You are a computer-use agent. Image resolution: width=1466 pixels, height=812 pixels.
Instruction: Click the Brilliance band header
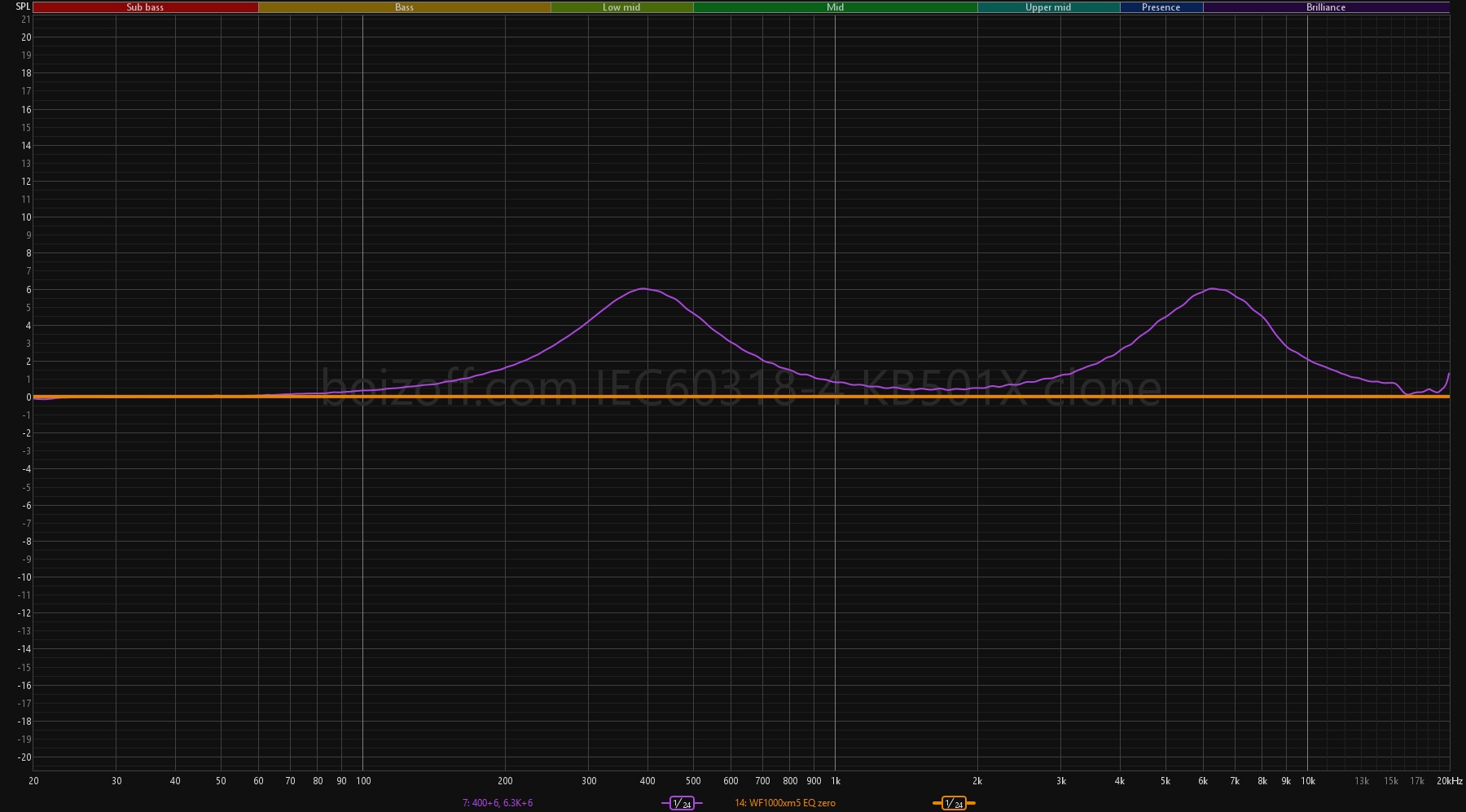1325,7
